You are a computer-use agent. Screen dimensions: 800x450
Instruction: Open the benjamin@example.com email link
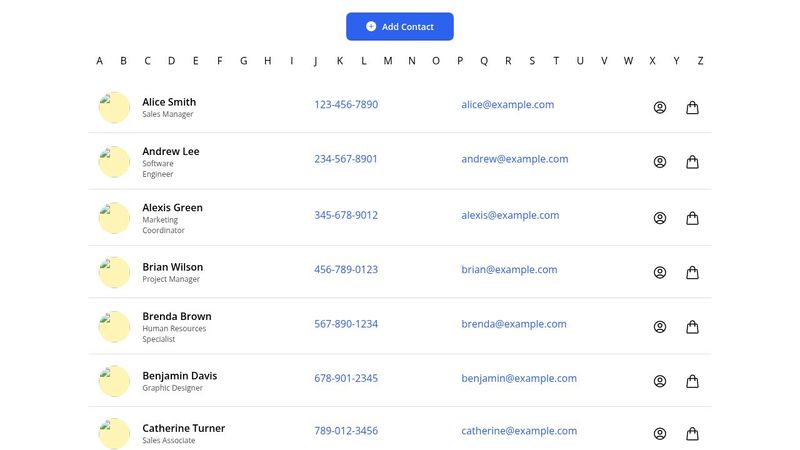tap(519, 379)
